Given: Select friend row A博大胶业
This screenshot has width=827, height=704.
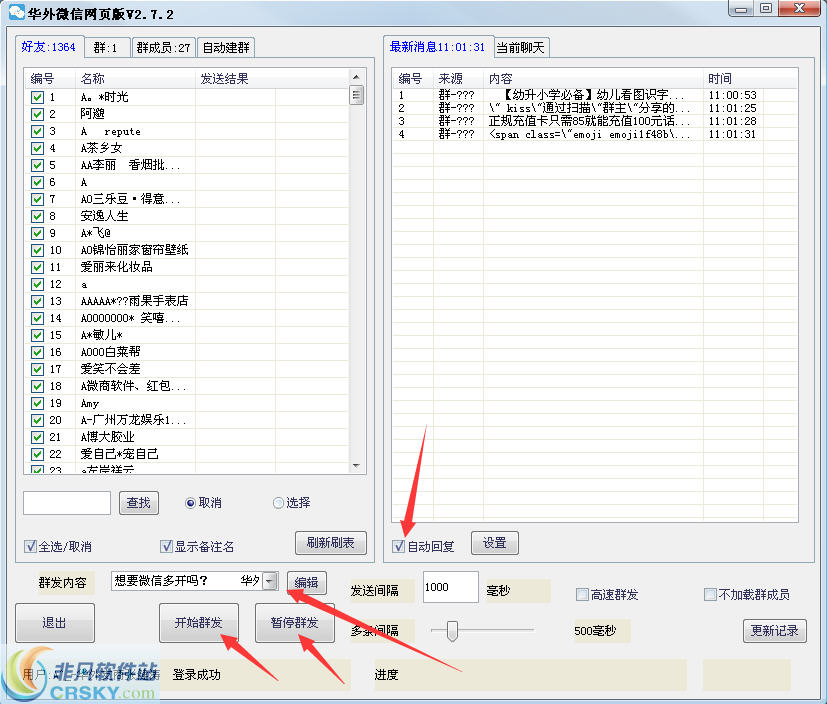Looking at the screenshot, I should [187, 437].
